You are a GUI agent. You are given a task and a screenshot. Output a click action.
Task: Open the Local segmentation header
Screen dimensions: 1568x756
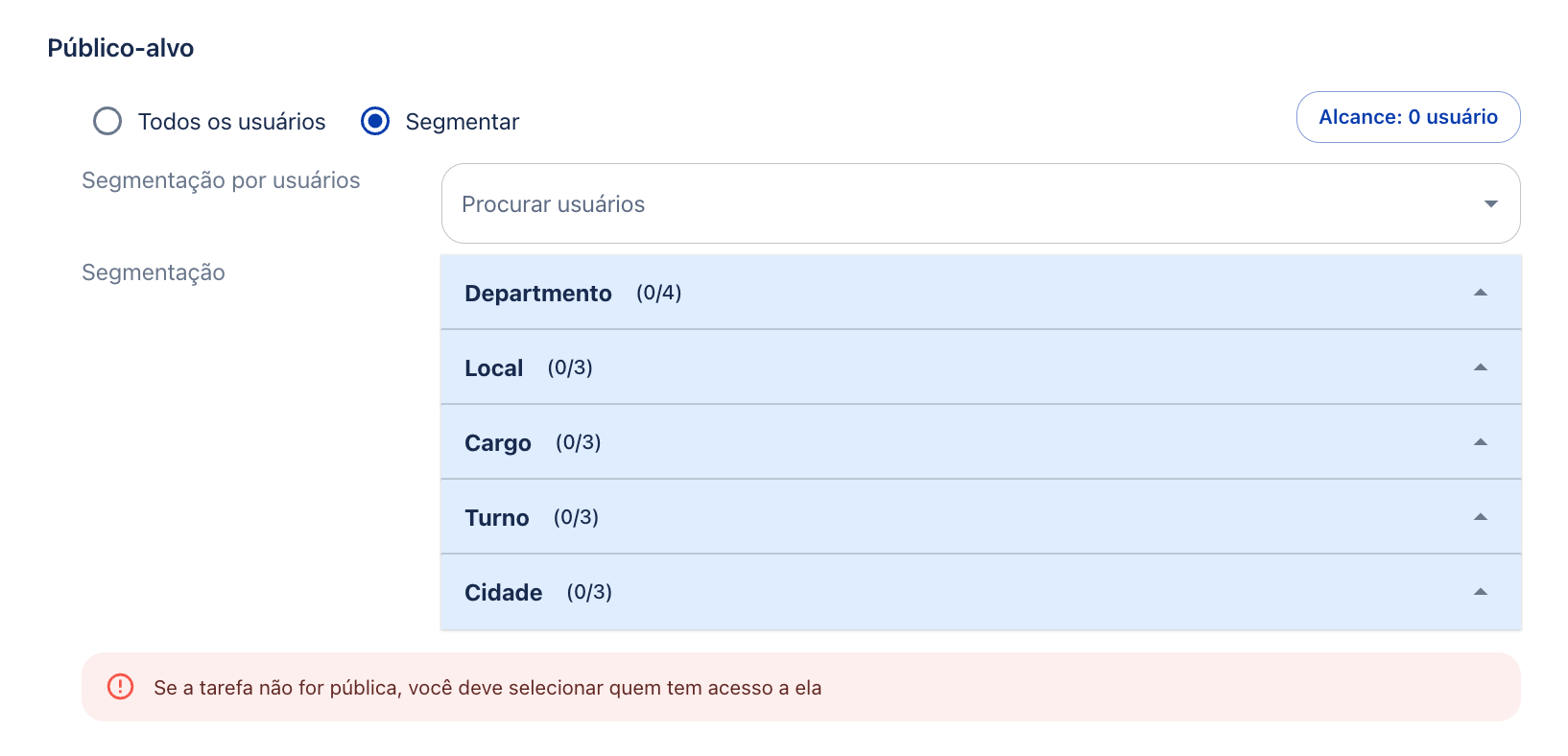point(981,367)
